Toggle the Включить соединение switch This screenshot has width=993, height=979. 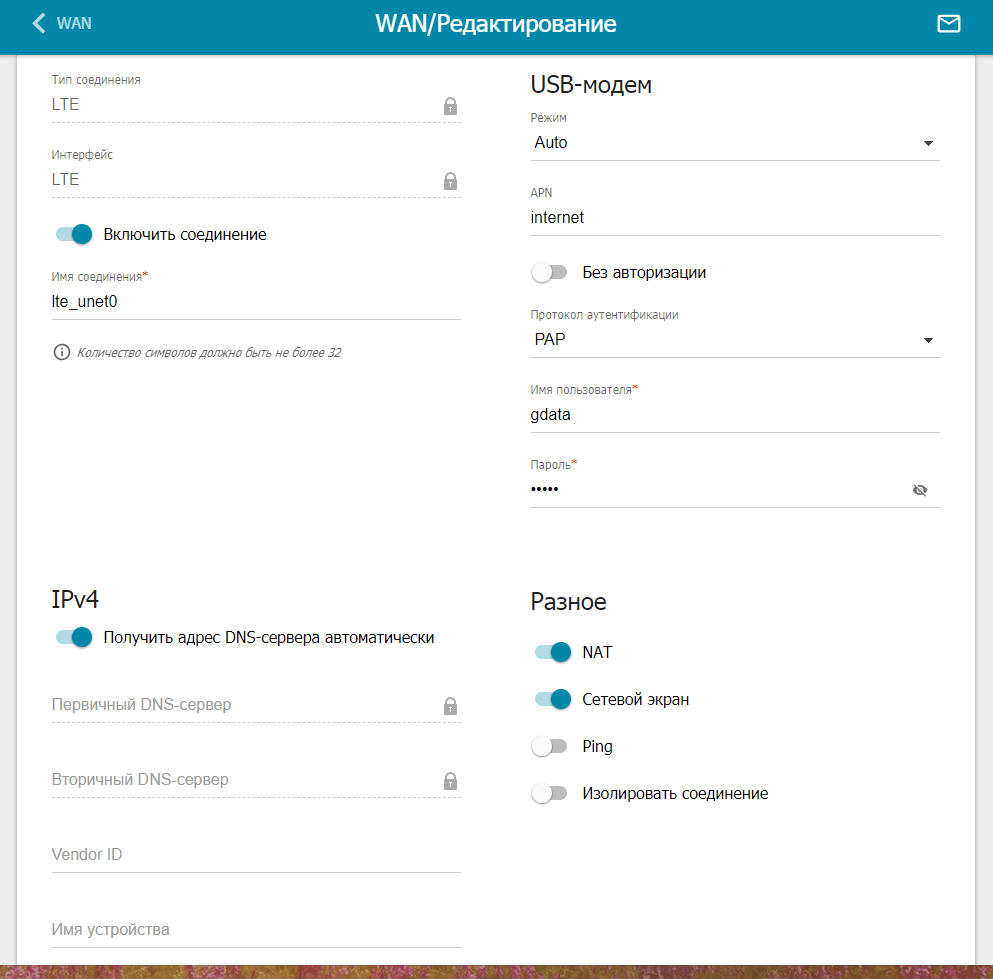point(74,235)
